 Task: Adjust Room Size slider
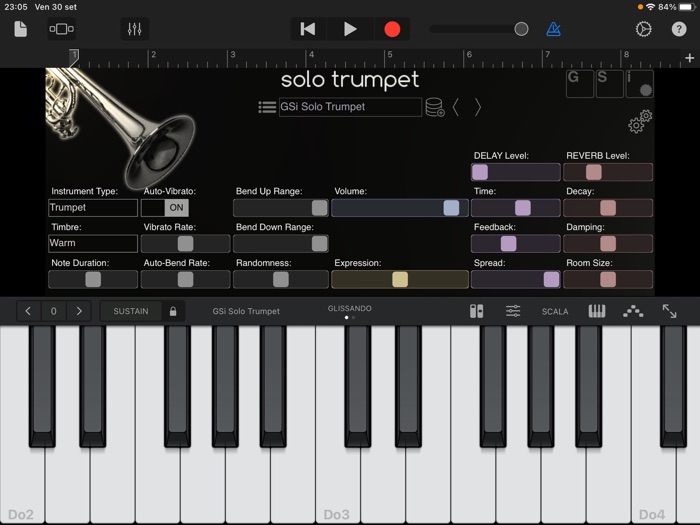point(608,279)
